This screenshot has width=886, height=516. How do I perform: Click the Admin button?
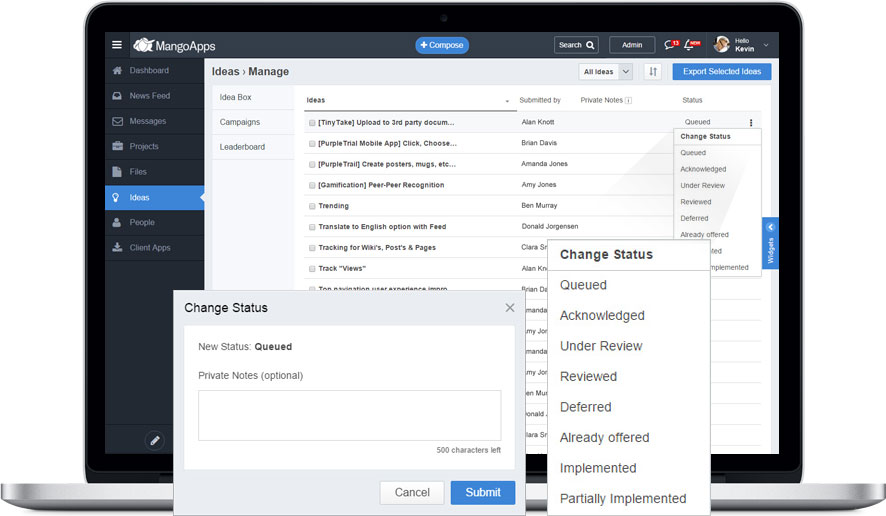pos(632,45)
